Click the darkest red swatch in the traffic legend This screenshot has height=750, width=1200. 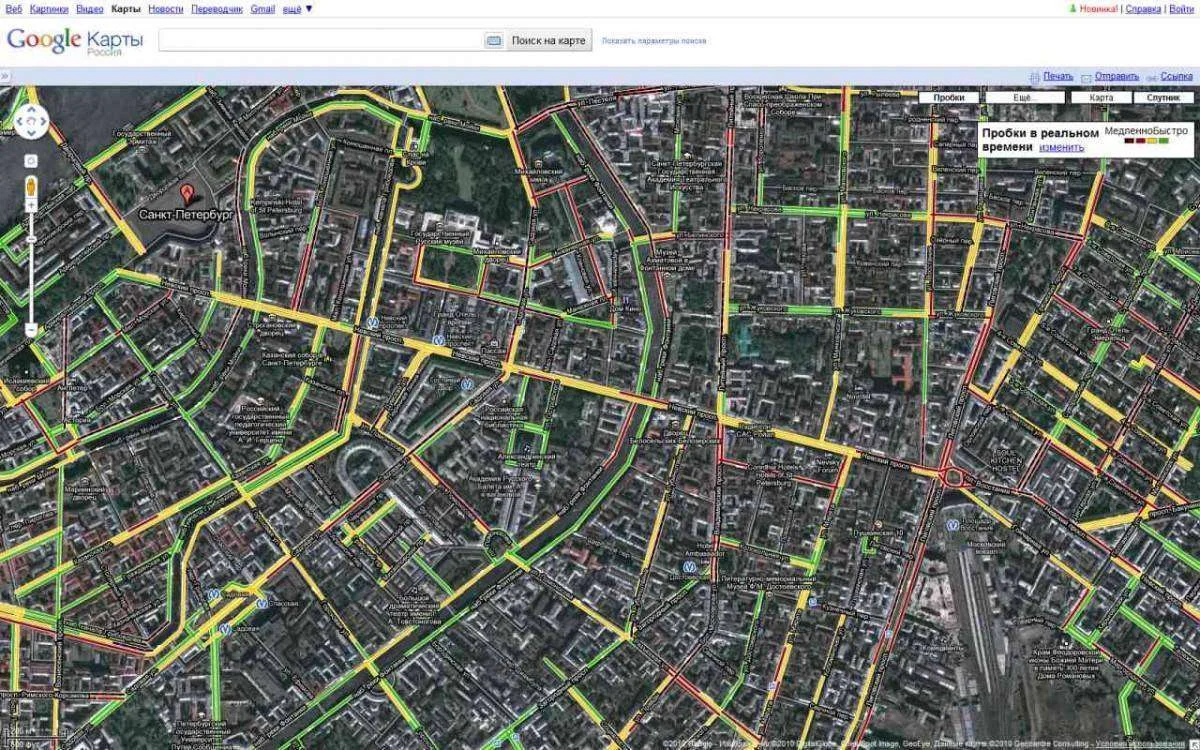click(1129, 141)
